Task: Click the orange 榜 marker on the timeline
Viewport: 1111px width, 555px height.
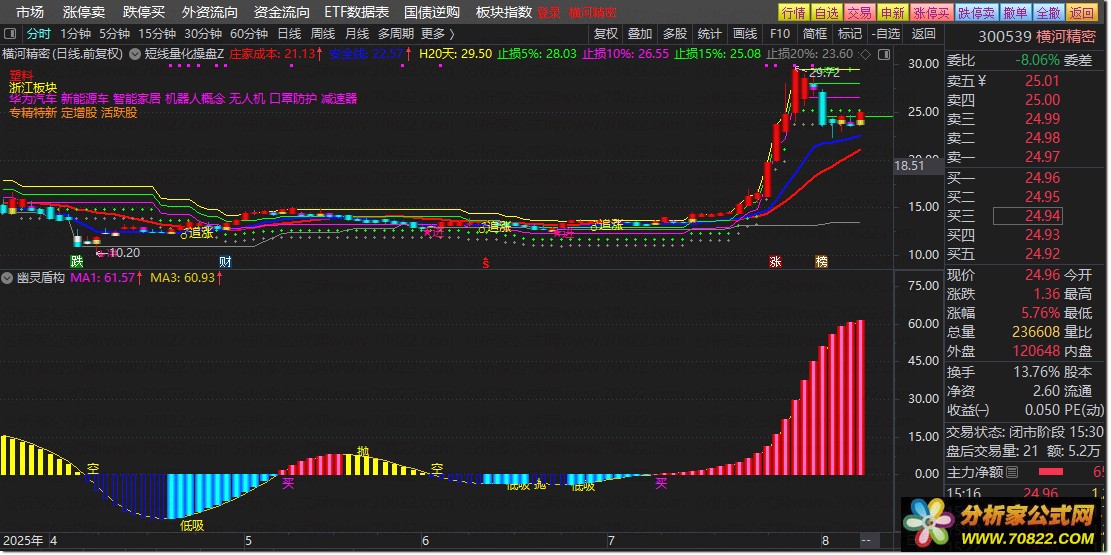Action: (x=821, y=262)
